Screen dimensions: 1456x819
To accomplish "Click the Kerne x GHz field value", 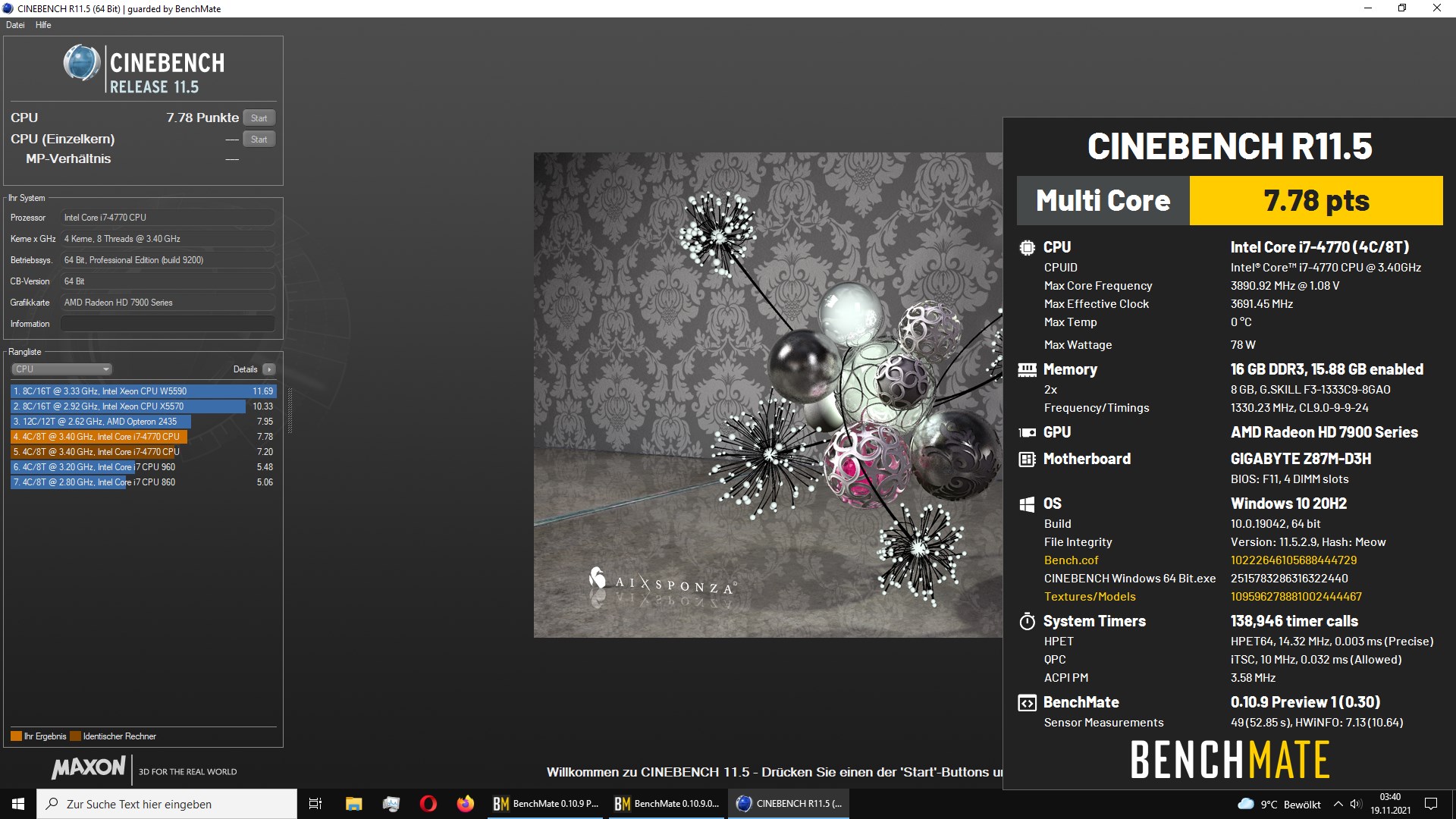I will 168,239.
